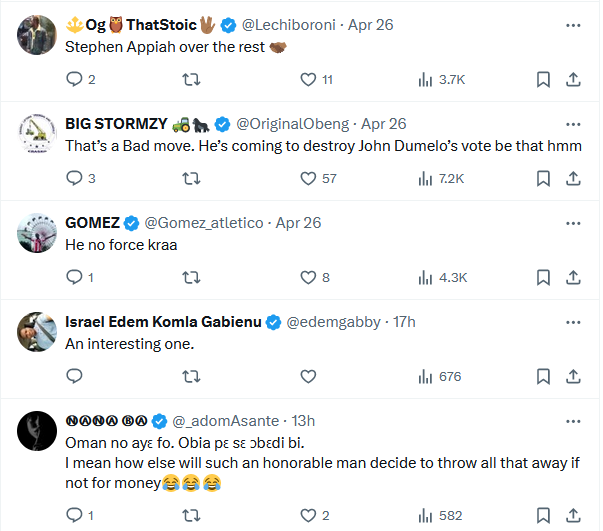View analytics on BIG STORMZY's 7.2K views

click(x=440, y=178)
